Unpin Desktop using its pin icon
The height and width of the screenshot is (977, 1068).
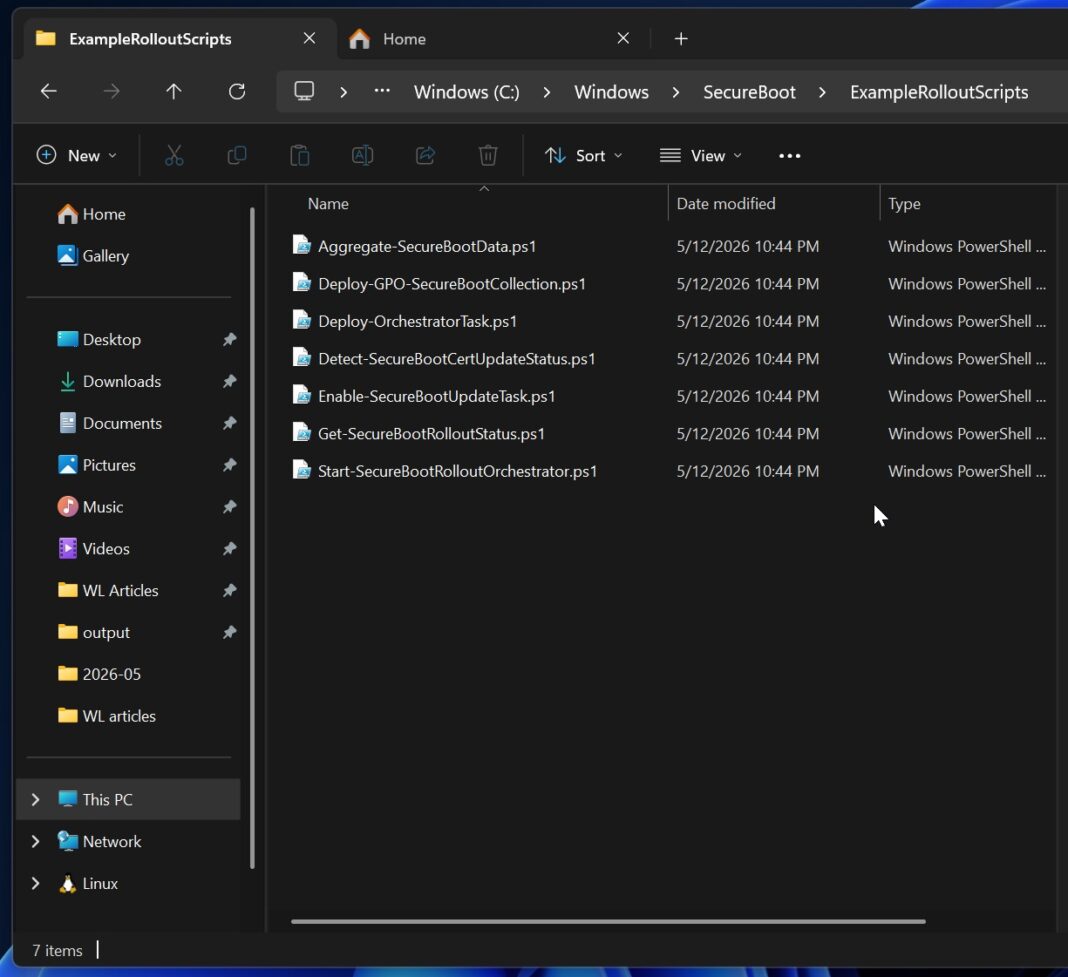(x=230, y=339)
